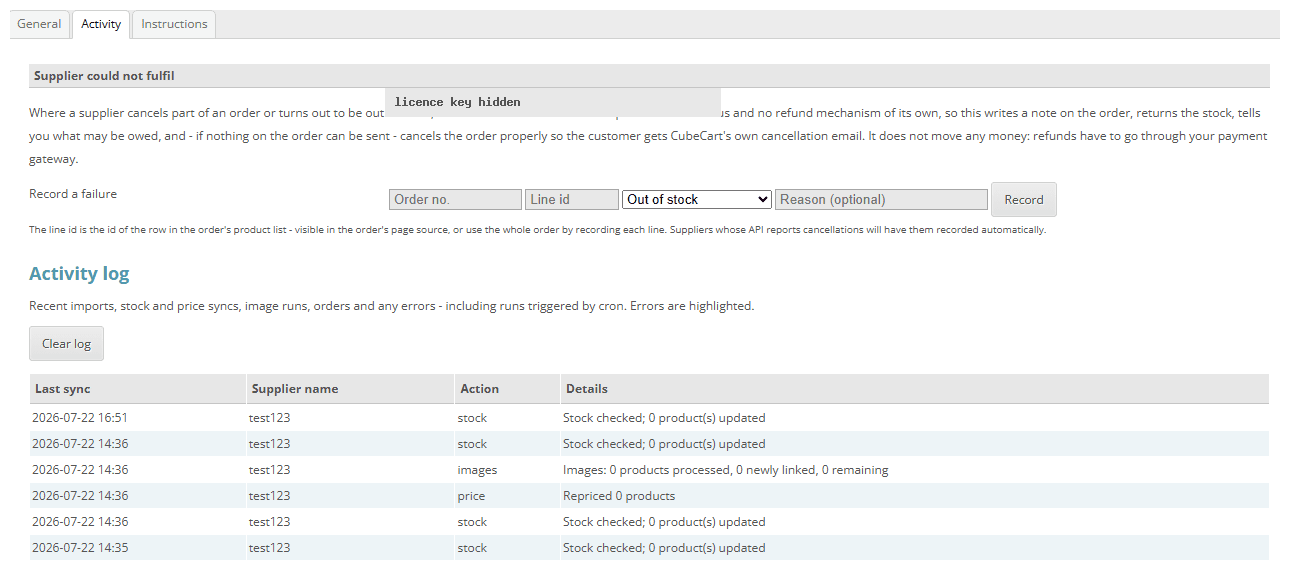The width and height of the screenshot is (1290, 570).
Task: Select the Activity tab
Action: [x=101, y=24]
